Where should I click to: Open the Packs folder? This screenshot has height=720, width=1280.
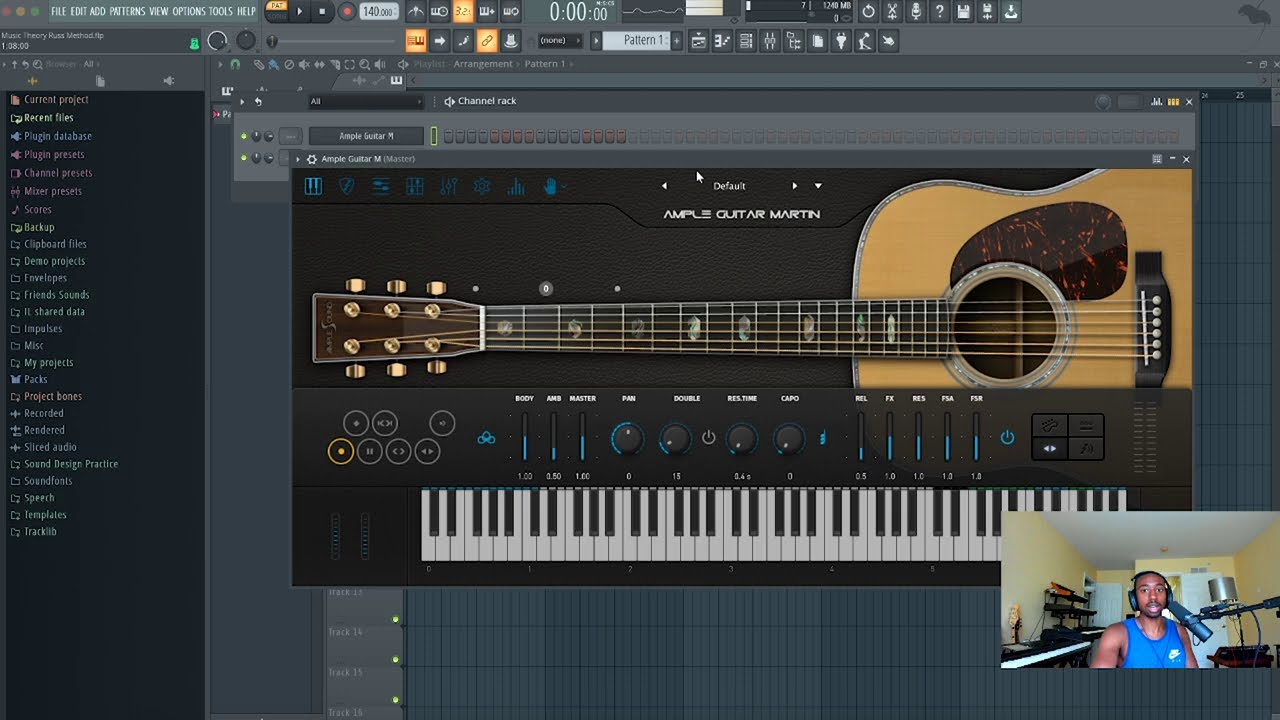click(x=35, y=380)
